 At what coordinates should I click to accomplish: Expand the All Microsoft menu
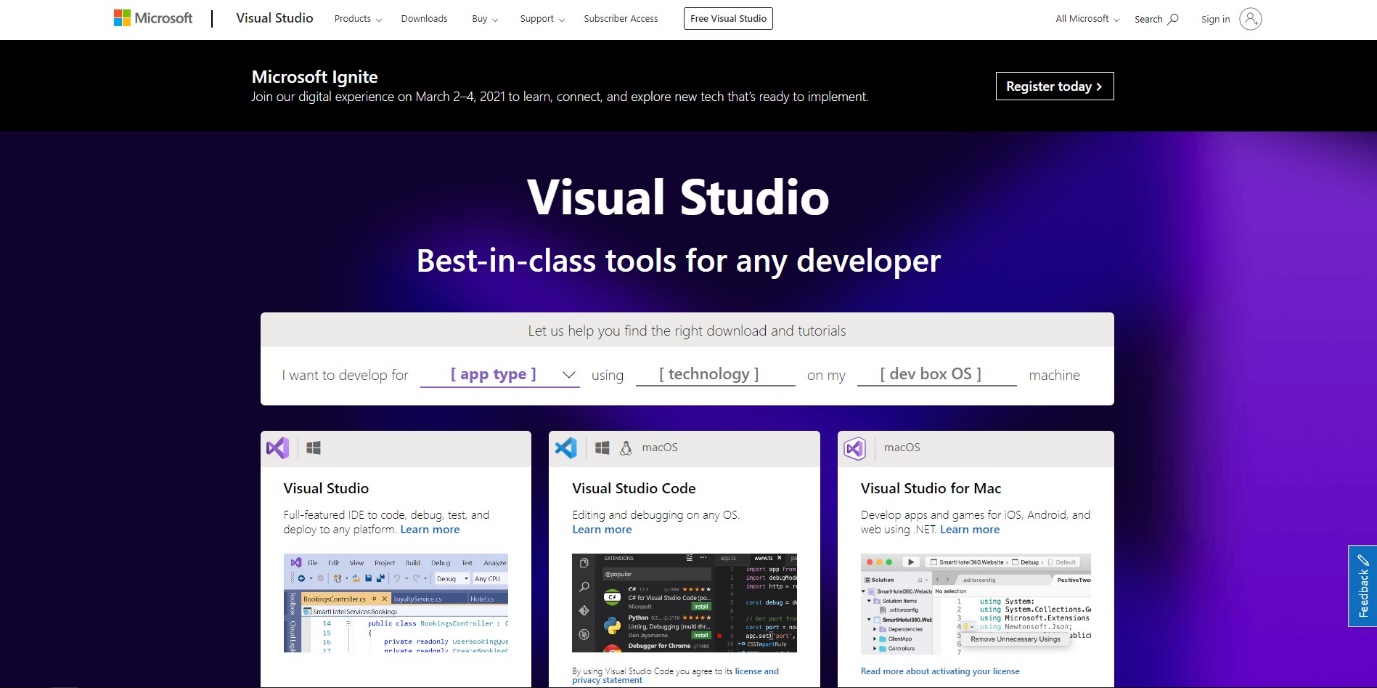[1088, 19]
